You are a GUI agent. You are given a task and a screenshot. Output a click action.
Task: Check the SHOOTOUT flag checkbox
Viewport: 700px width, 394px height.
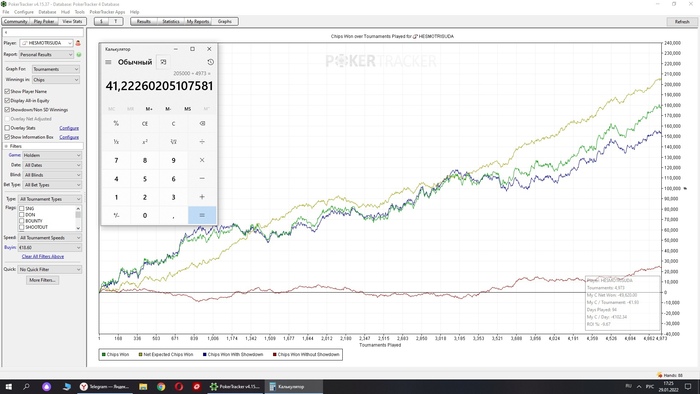pyautogui.click(x=21, y=227)
